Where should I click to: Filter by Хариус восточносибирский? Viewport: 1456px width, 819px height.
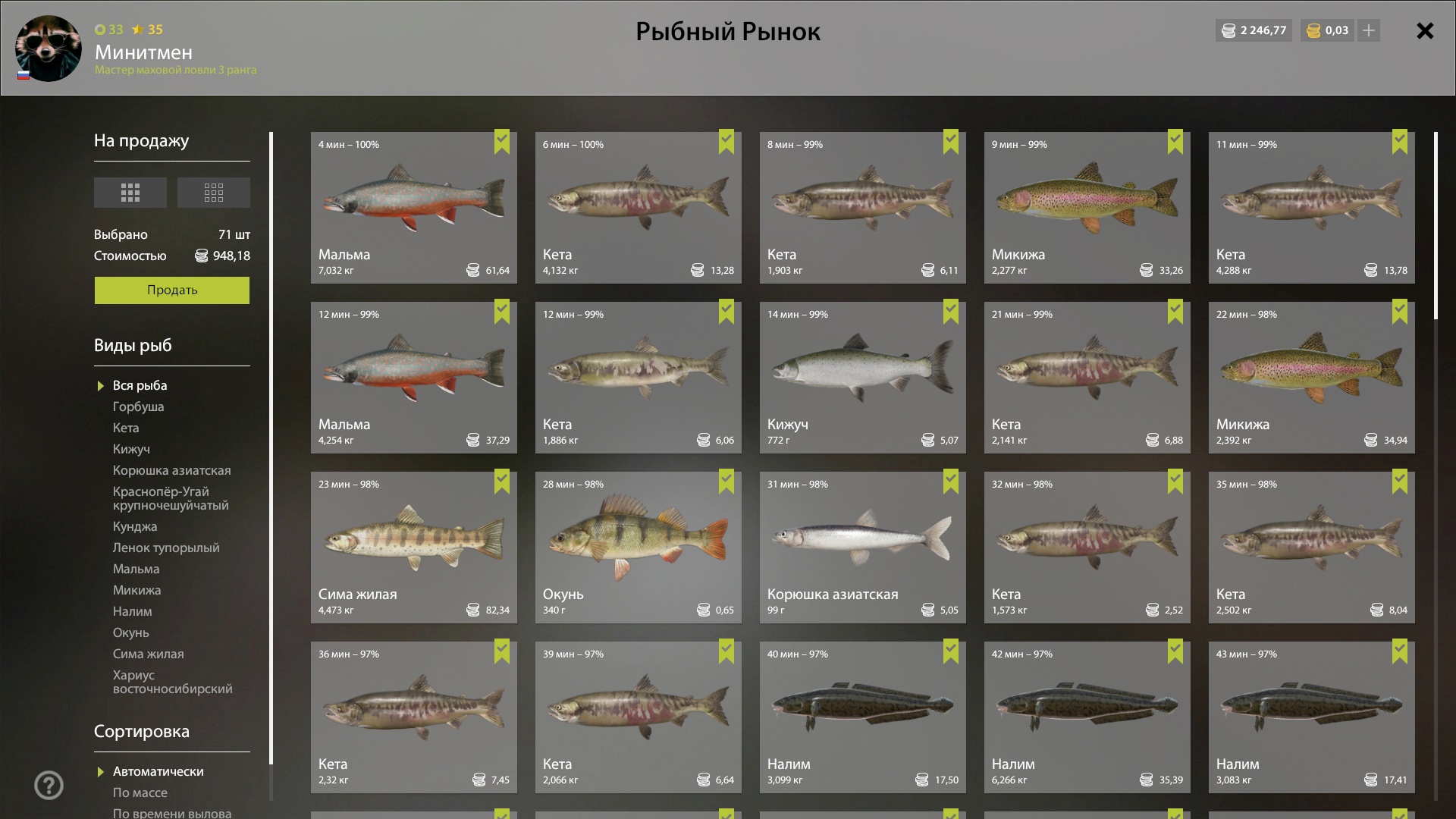(173, 682)
